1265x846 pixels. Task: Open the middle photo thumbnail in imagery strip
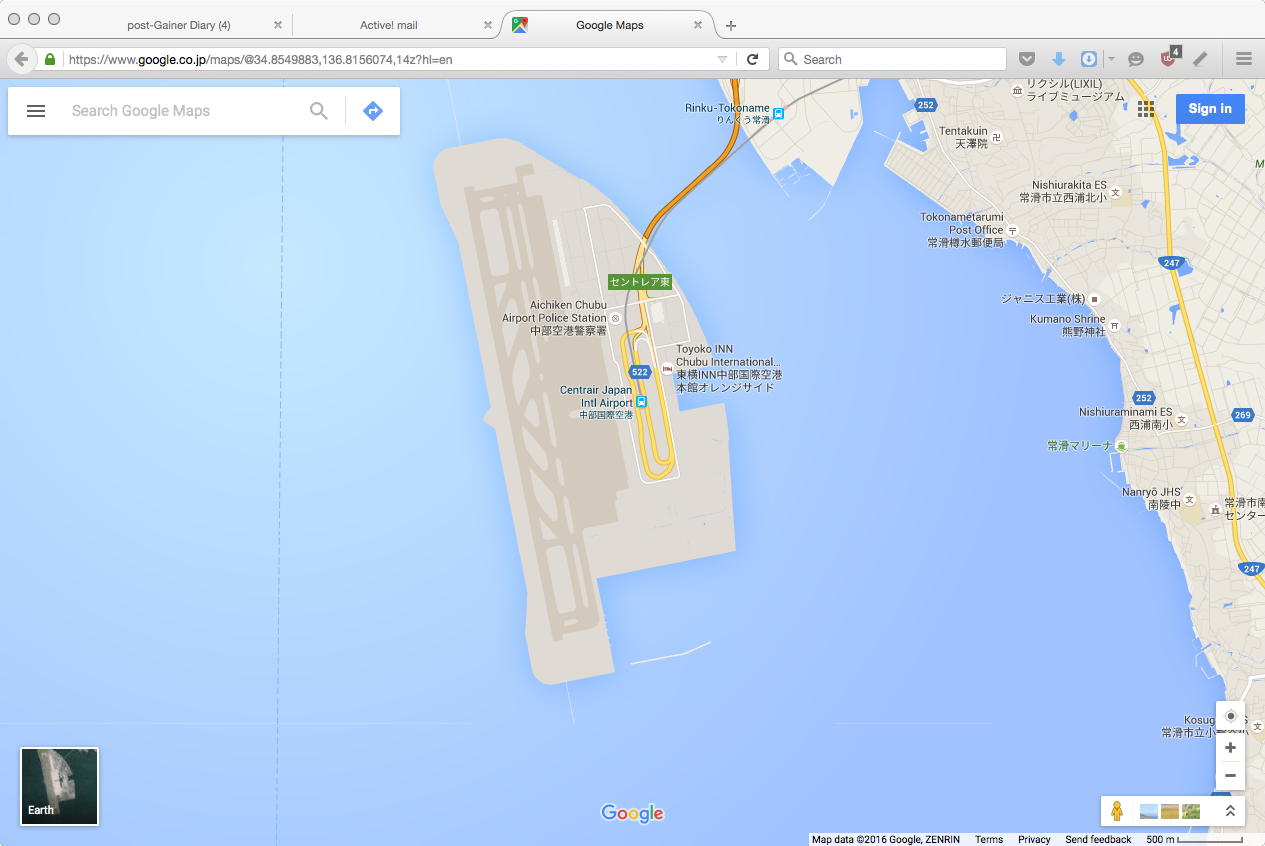[1170, 811]
